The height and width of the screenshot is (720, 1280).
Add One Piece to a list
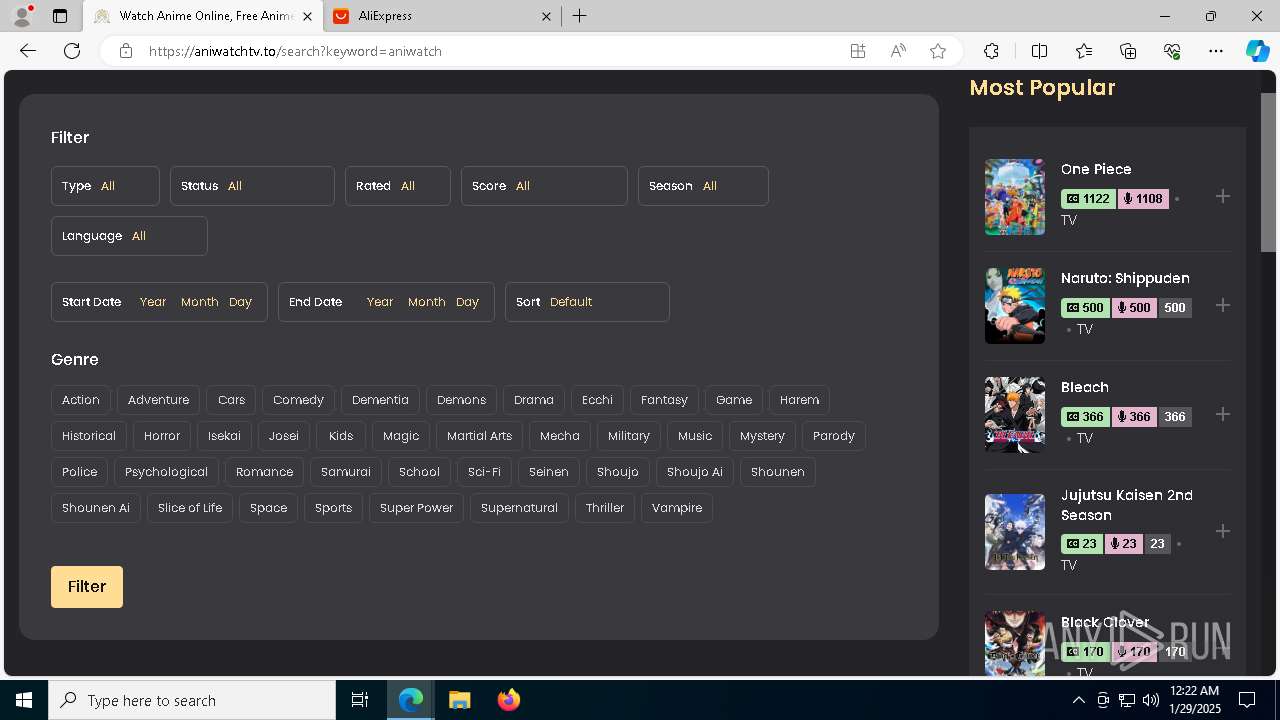(1223, 196)
